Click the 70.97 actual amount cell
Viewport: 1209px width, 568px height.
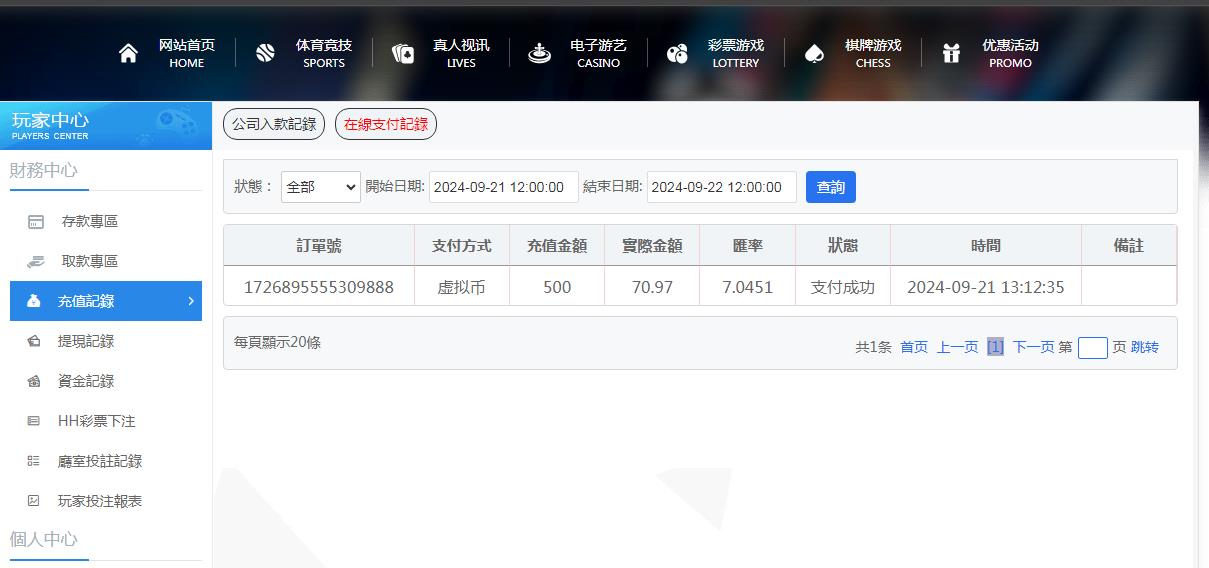652,287
